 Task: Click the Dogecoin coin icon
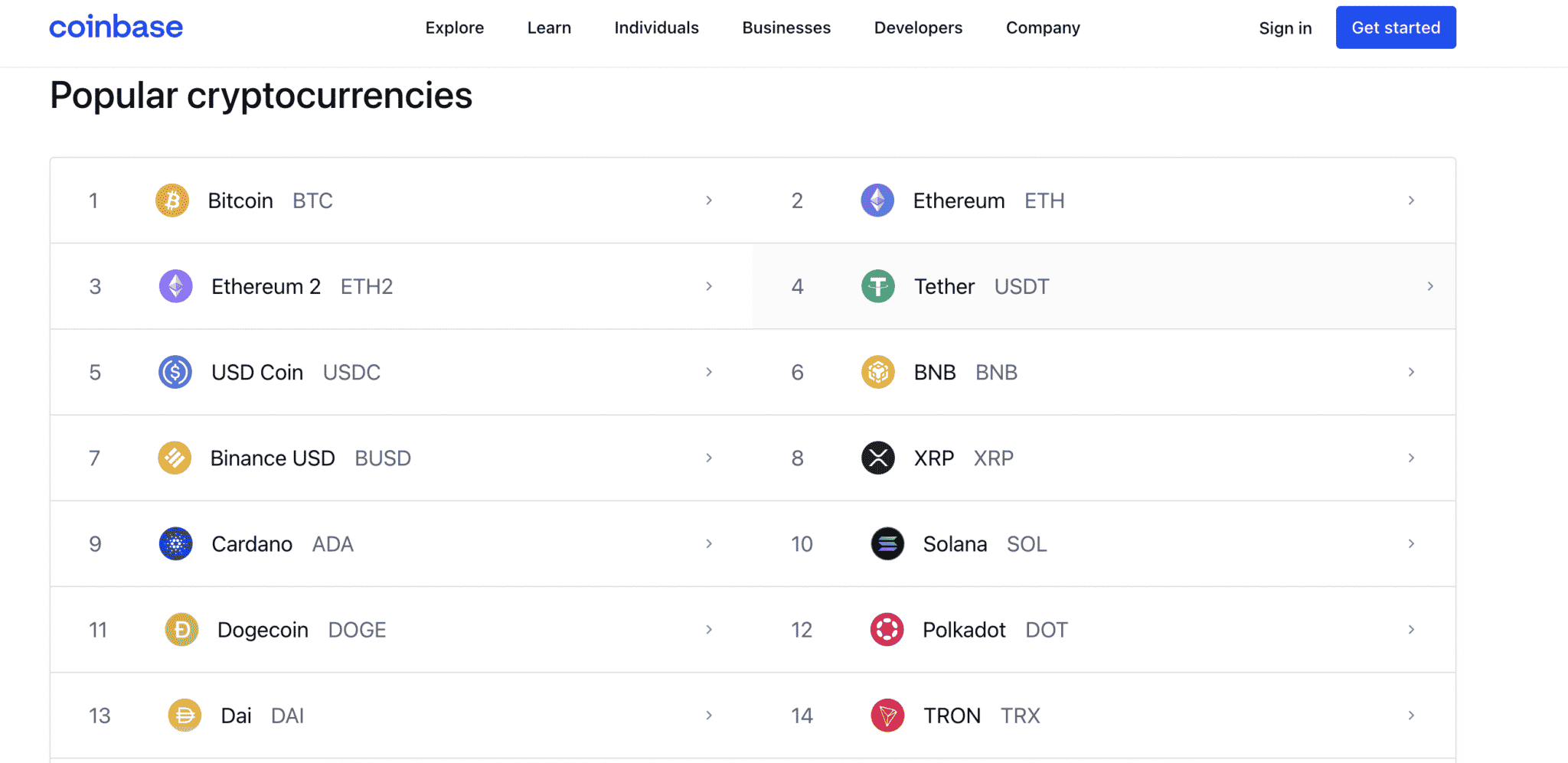(x=181, y=630)
